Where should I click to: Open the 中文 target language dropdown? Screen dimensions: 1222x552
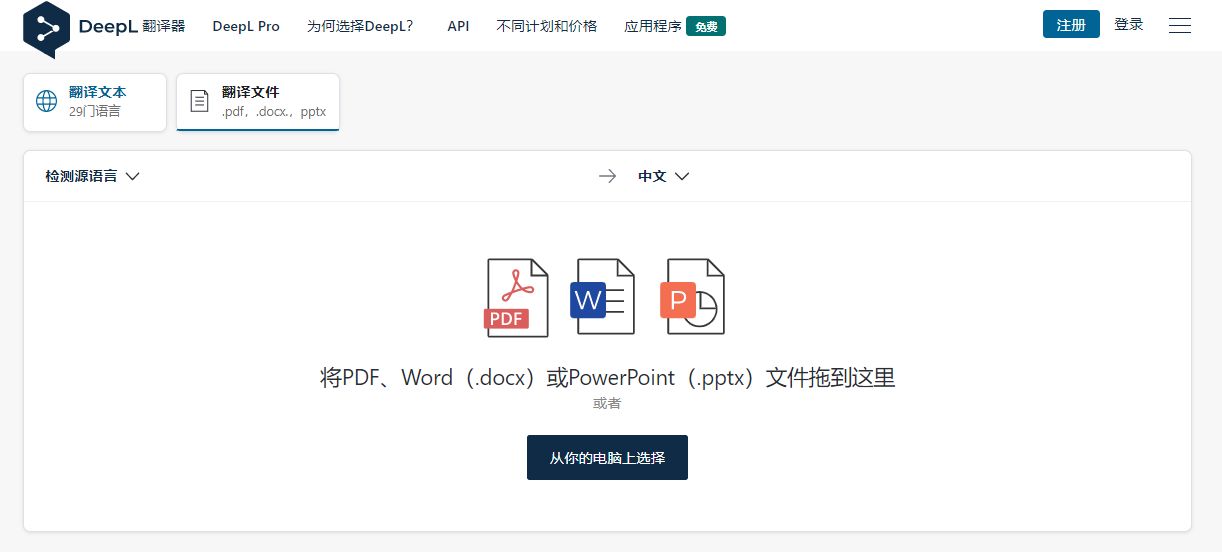tap(664, 176)
